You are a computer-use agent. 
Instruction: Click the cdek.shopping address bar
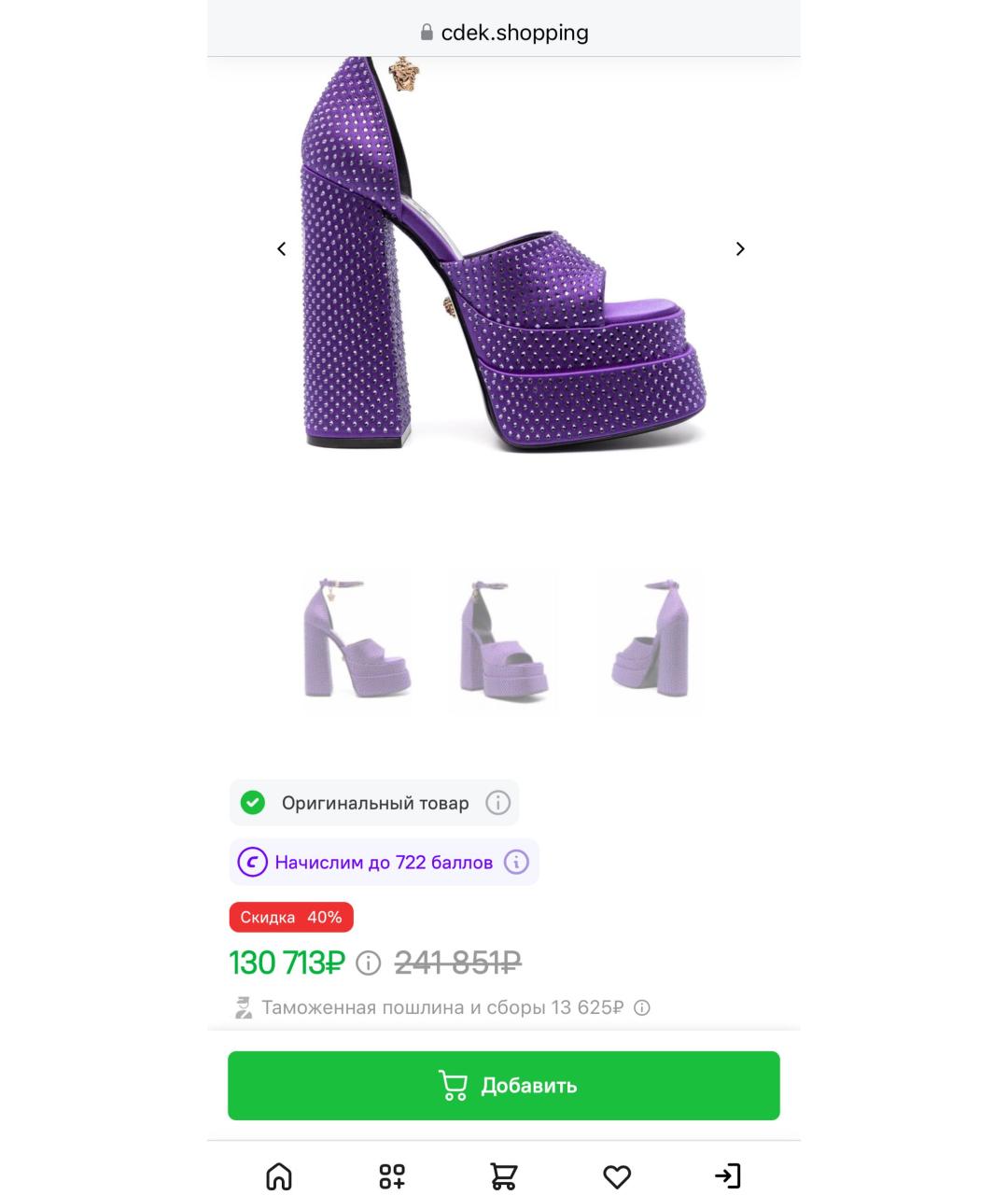point(504,33)
